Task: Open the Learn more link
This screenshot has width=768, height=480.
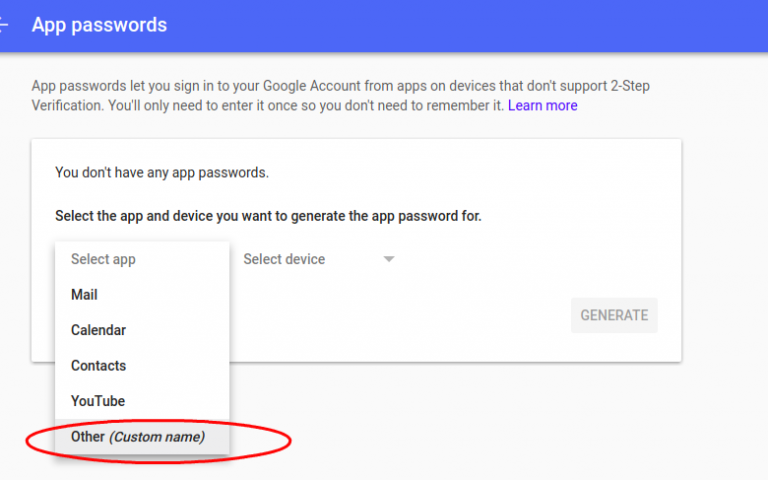Action: coord(542,105)
